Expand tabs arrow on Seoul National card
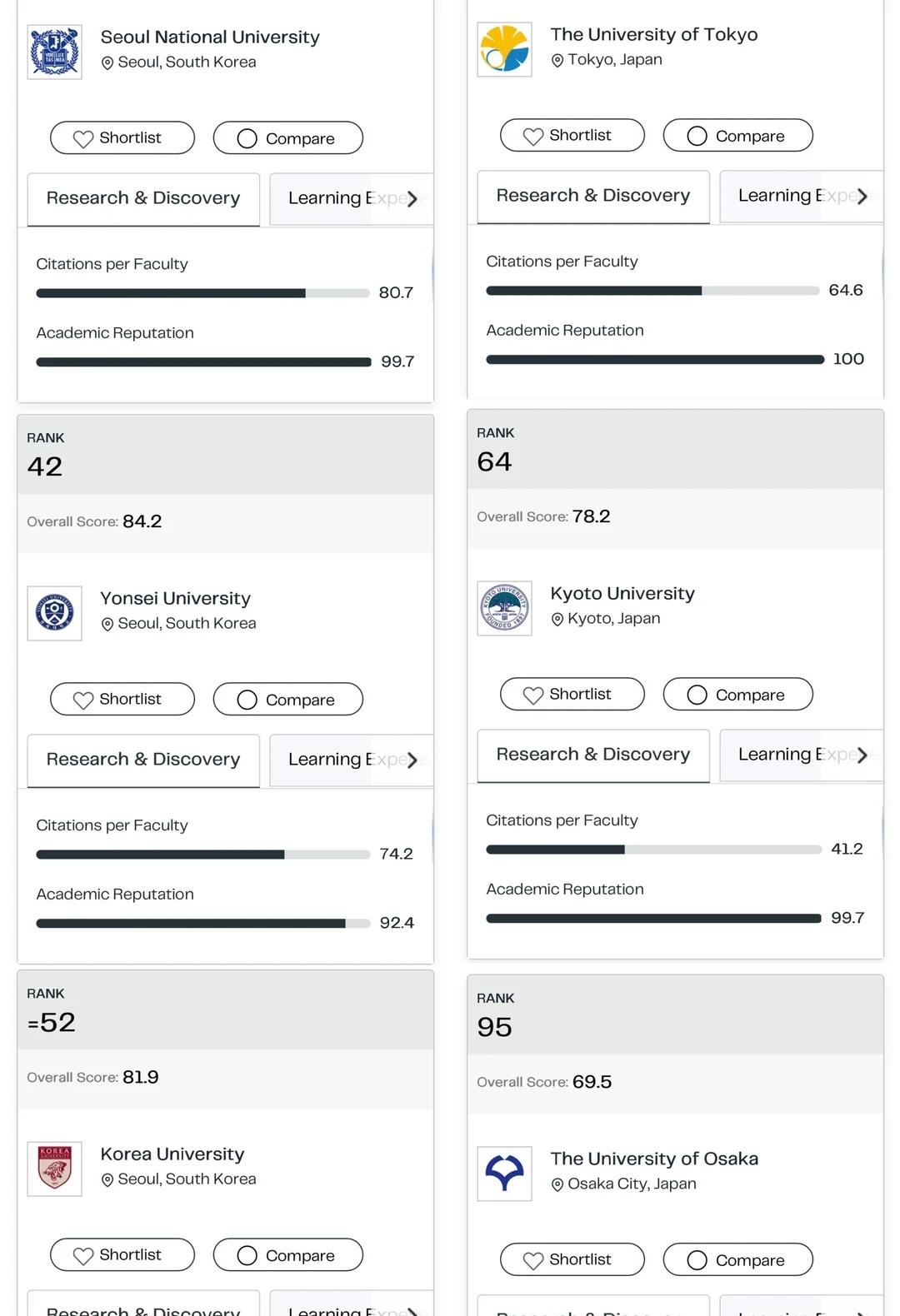Screen dimensions: 900x1316 412,198
